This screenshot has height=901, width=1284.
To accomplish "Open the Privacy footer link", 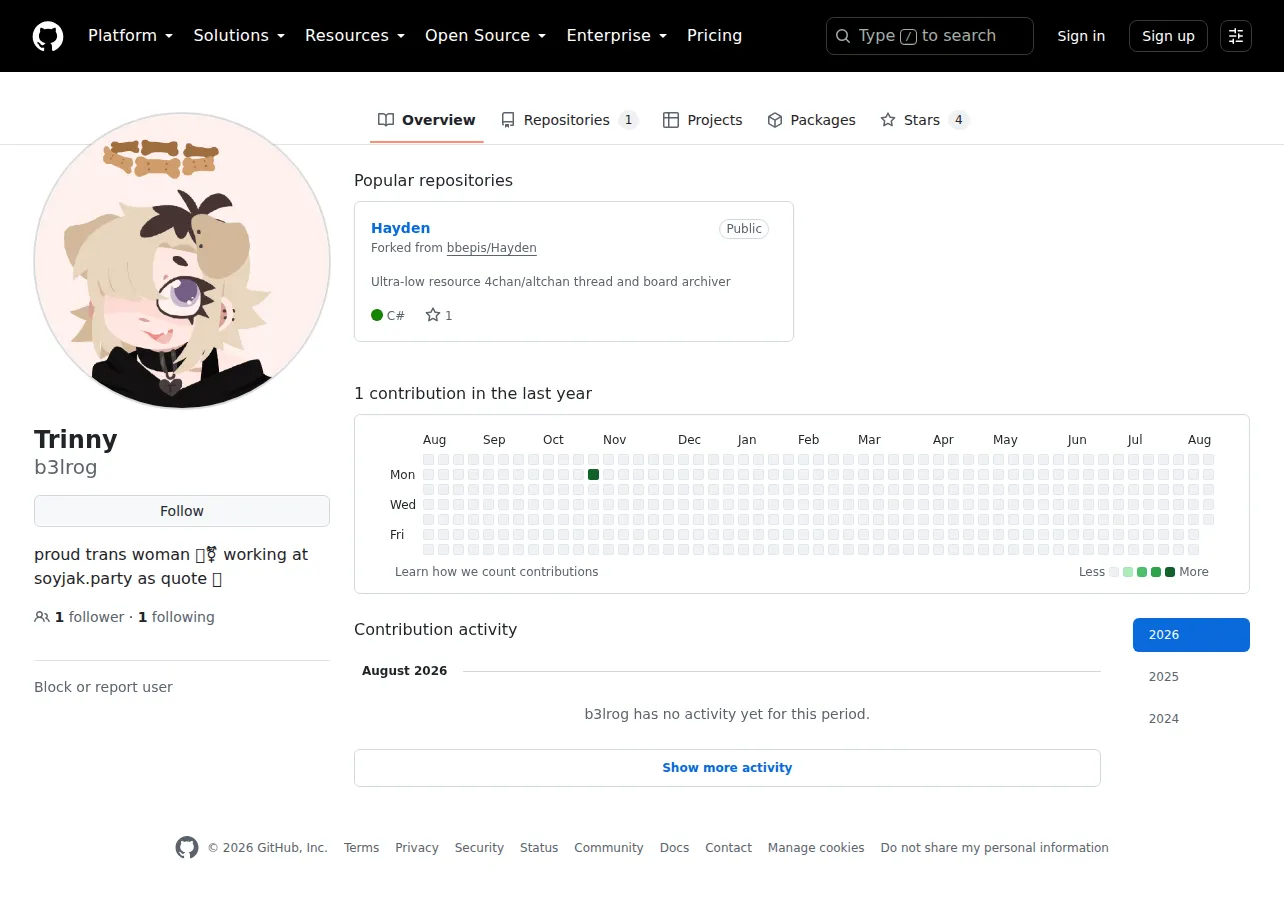I will [x=417, y=848].
